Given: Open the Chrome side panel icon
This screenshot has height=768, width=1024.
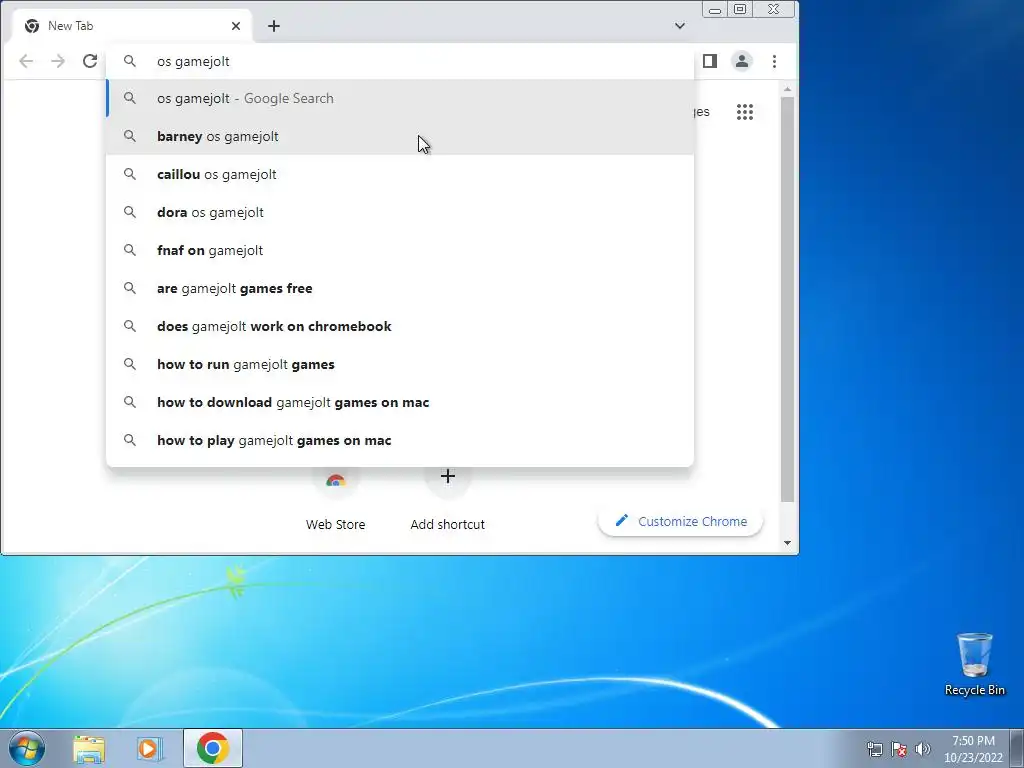Looking at the screenshot, I should (710, 61).
